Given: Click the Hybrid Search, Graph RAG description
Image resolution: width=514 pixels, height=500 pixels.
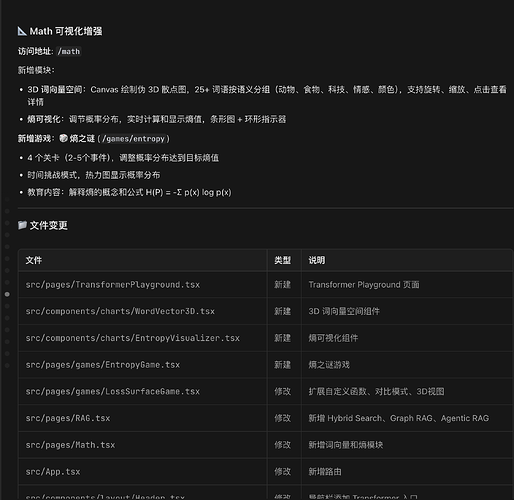Looking at the screenshot, I should (399, 418).
